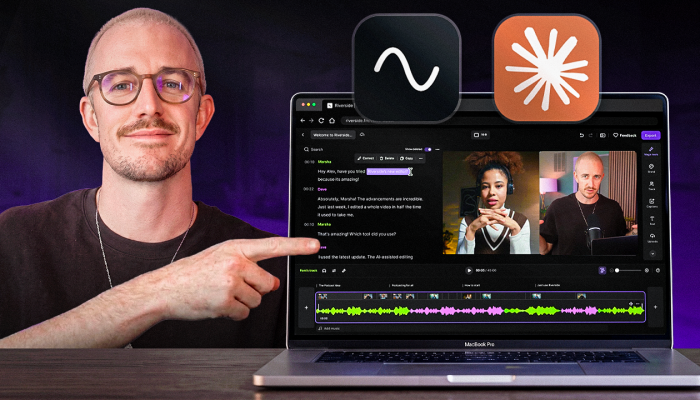Image resolution: width=700 pixels, height=400 pixels.
Task: Open the Uploads panel in the sidebar
Action: click(x=652, y=238)
